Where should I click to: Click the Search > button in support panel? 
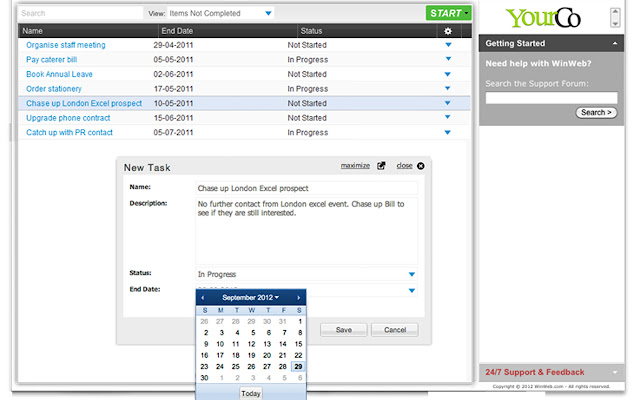[x=596, y=112]
